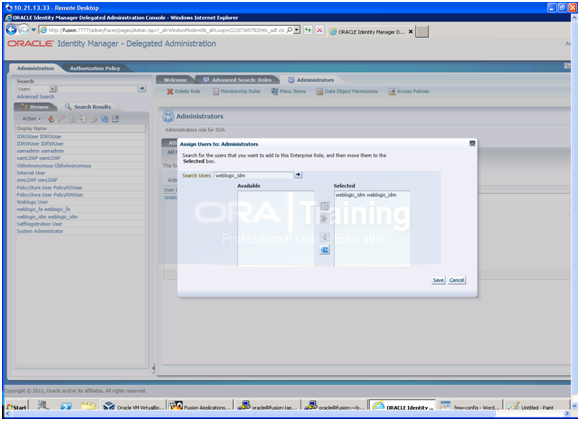
Task: Click the Search Users input field
Action: point(253,175)
